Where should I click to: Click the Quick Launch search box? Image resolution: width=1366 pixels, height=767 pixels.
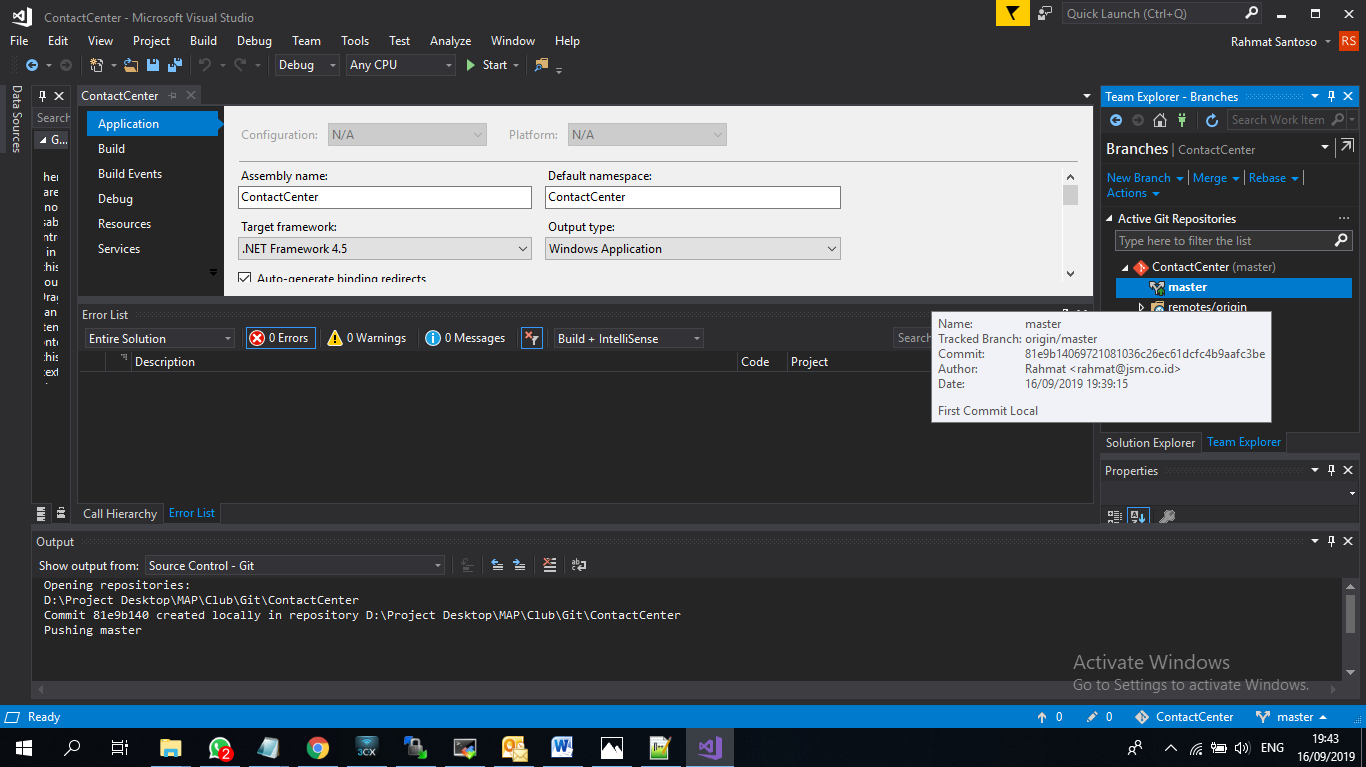click(x=1163, y=13)
